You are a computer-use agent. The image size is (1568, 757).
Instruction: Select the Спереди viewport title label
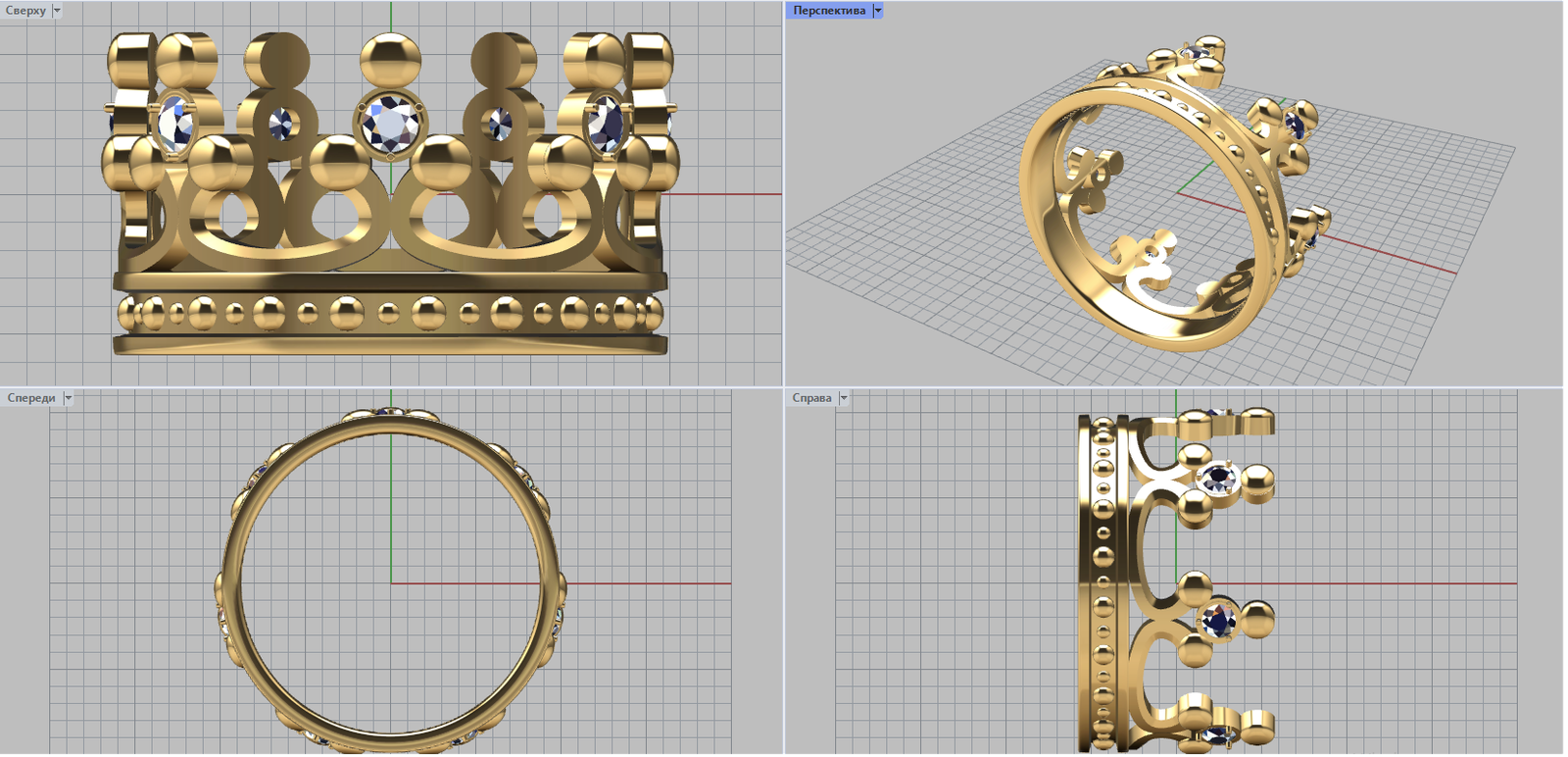pyautogui.click(x=31, y=398)
